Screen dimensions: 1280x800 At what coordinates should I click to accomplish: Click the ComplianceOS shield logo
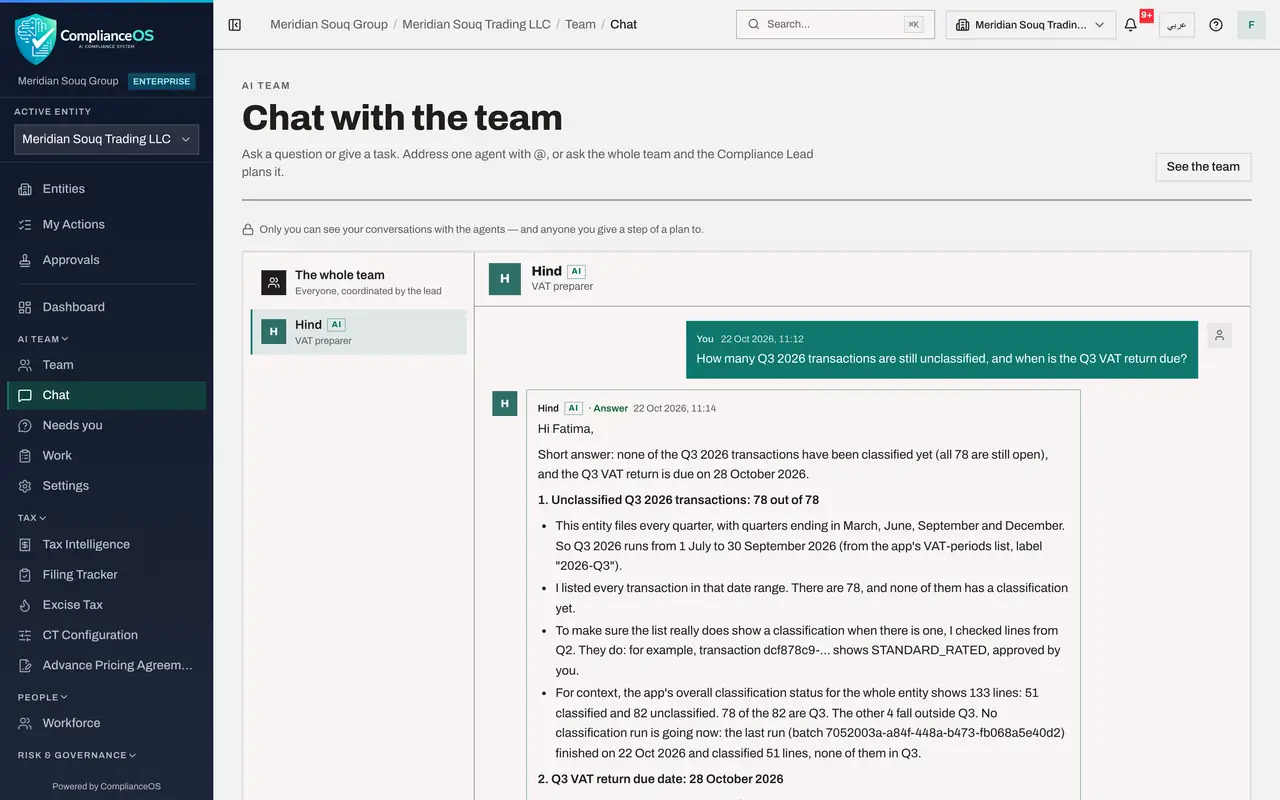36,39
